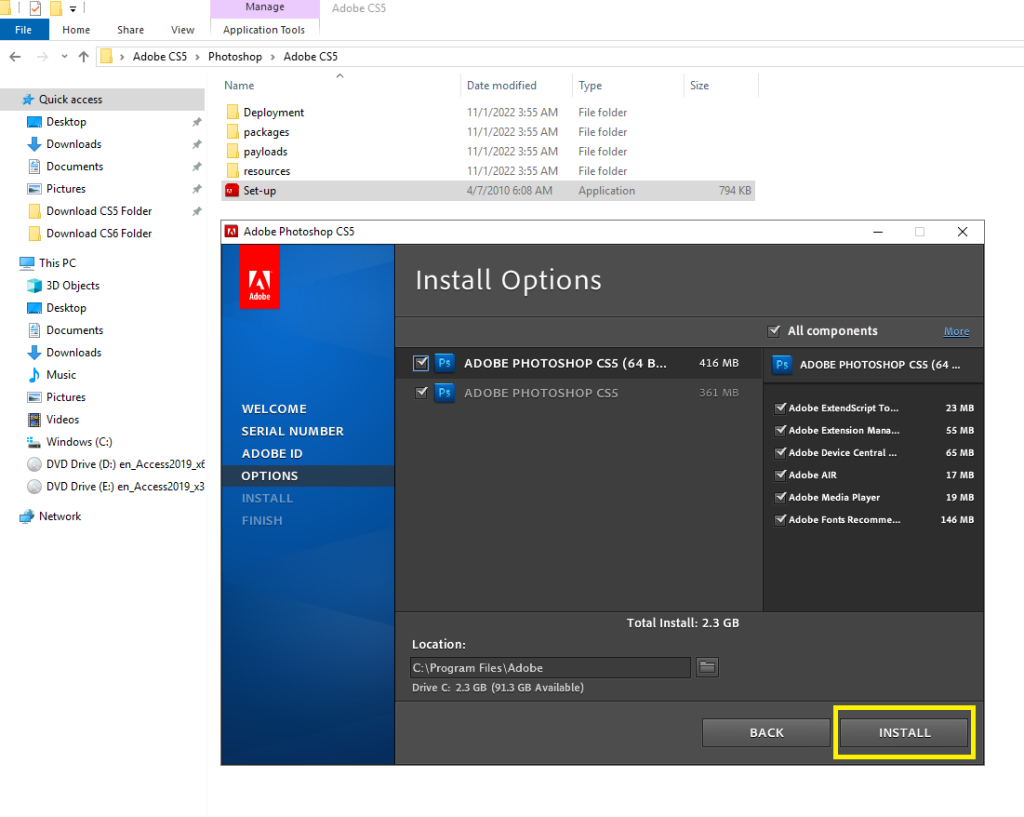Sort by Size column header
Viewport: 1024px width, 817px height.
[699, 86]
